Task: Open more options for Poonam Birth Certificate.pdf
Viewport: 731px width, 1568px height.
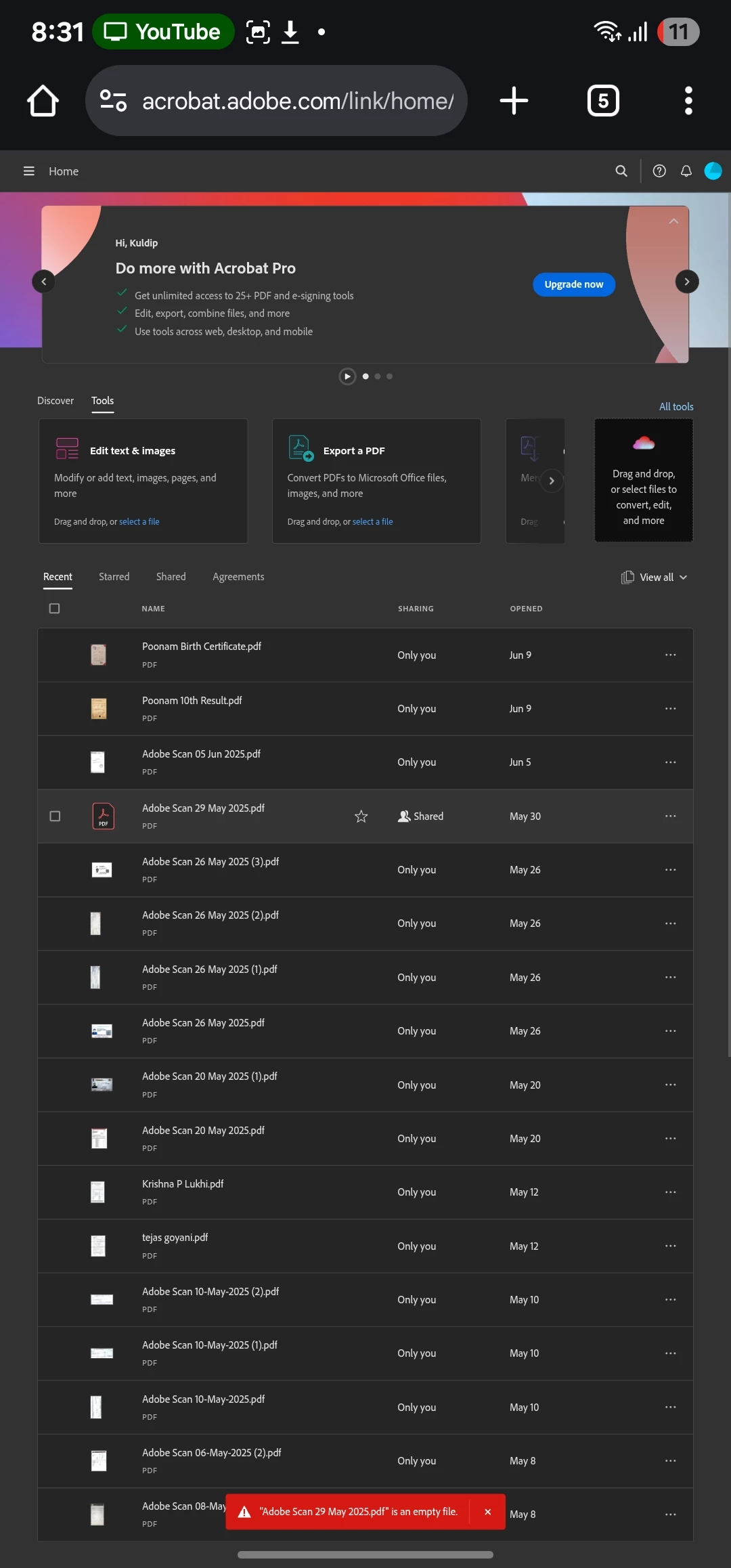Action: coord(671,655)
